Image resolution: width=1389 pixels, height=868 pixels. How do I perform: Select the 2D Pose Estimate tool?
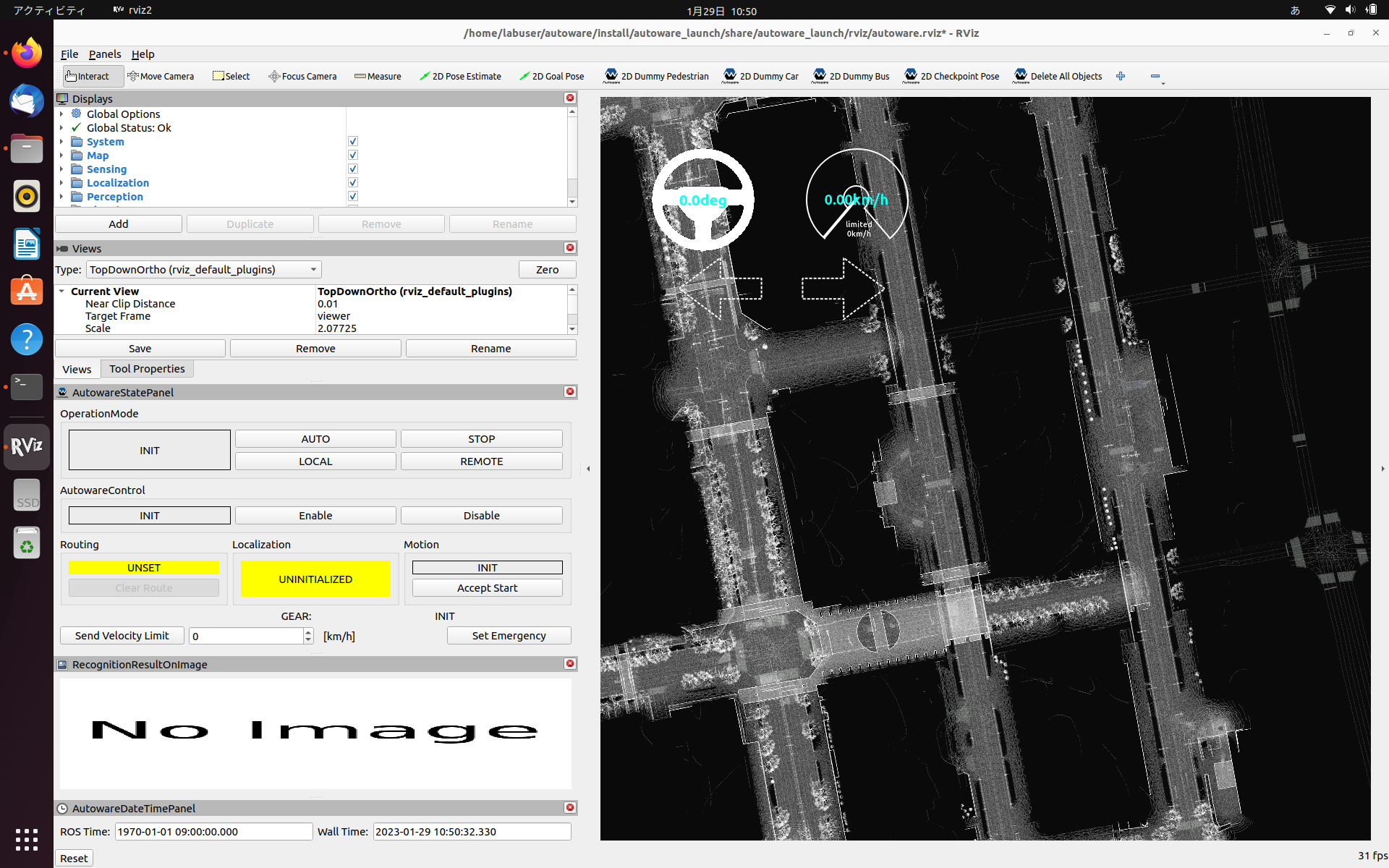[460, 76]
